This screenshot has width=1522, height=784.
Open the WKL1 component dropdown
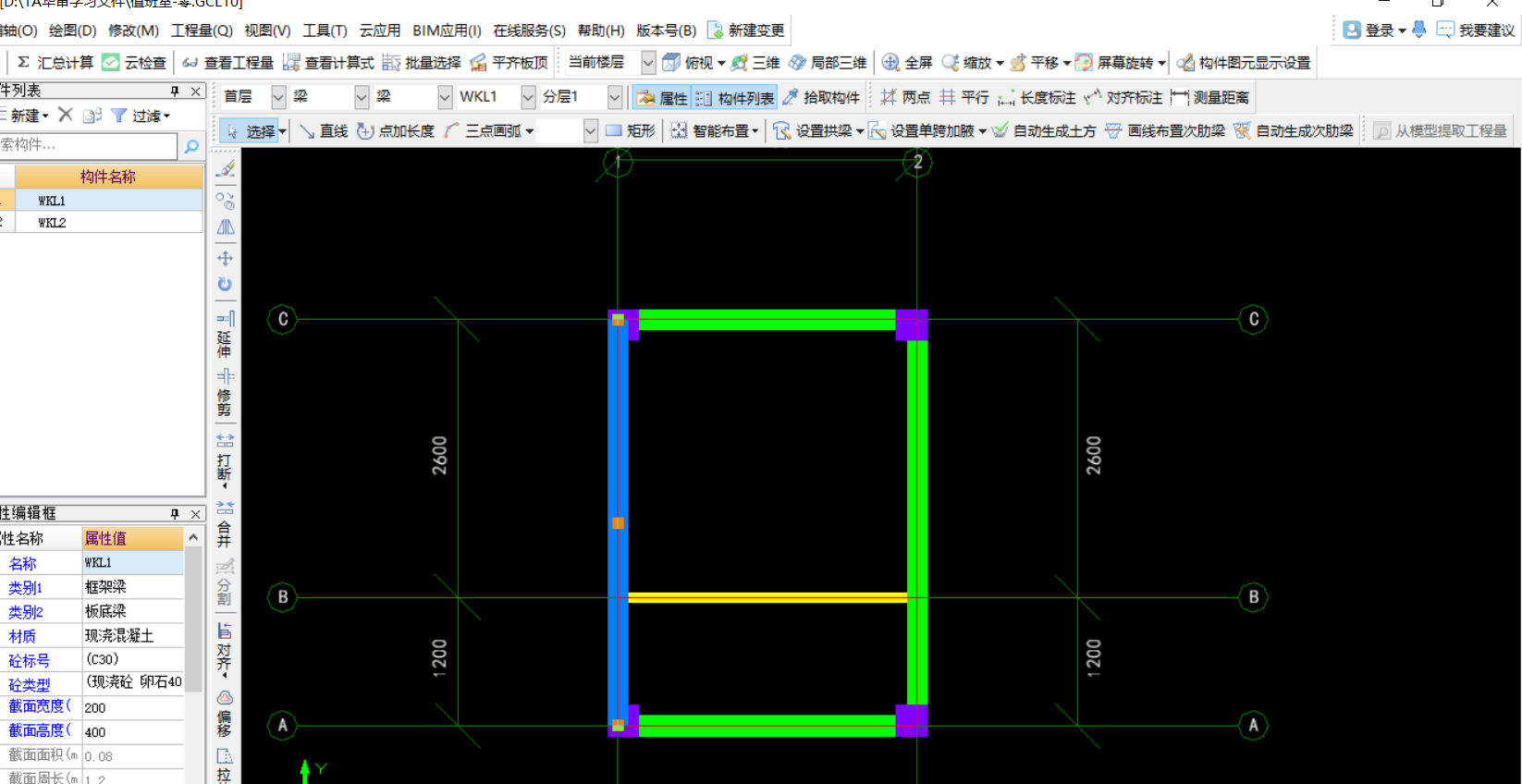[528, 96]
